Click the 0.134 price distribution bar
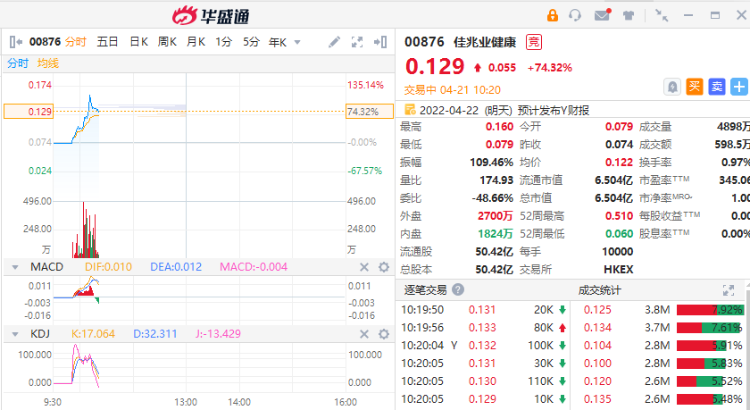750x410 pixels. tap(710, 328)
